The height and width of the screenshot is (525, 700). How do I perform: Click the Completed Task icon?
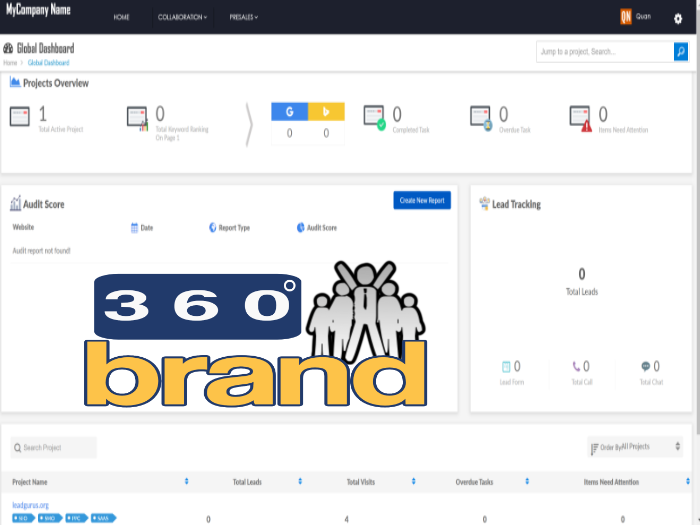pyautogui.click(x=373, y=118)
